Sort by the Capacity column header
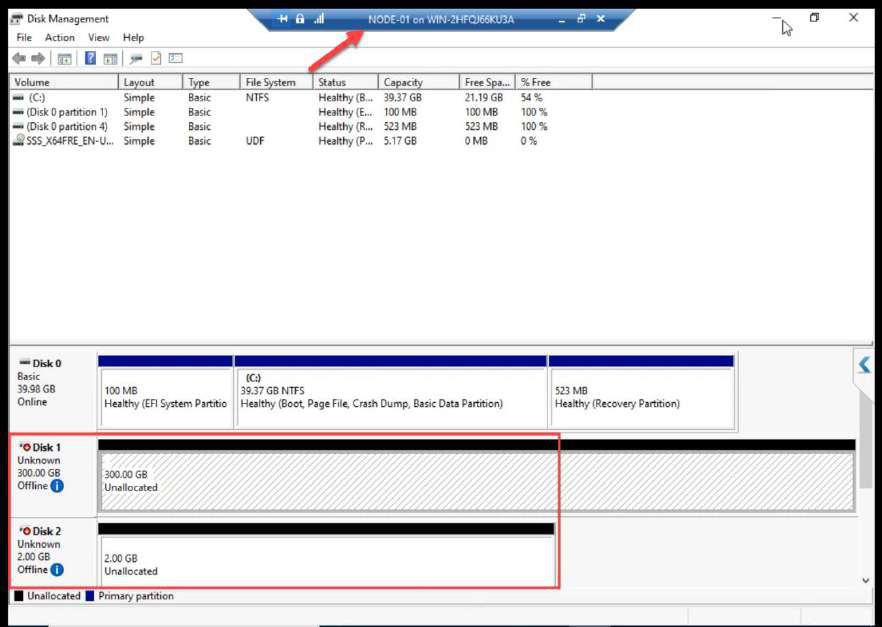This screenshot has width=882, height=627. point(419,82)
